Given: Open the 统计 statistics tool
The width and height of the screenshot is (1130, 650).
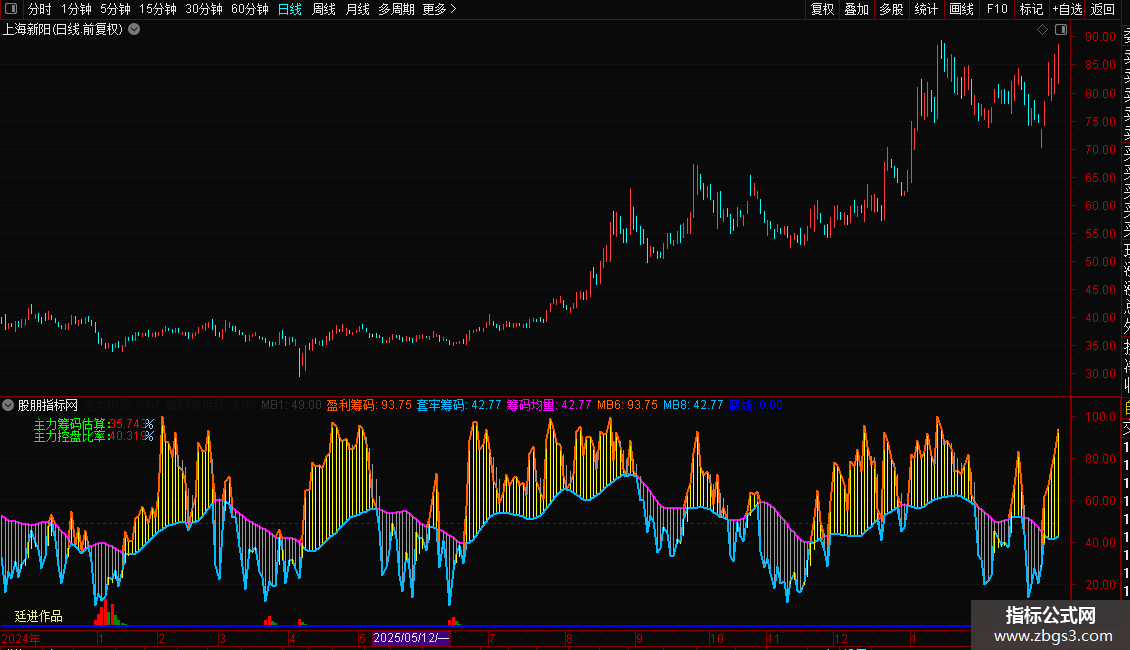Looking at the screenshot, I should pos(926,9).
